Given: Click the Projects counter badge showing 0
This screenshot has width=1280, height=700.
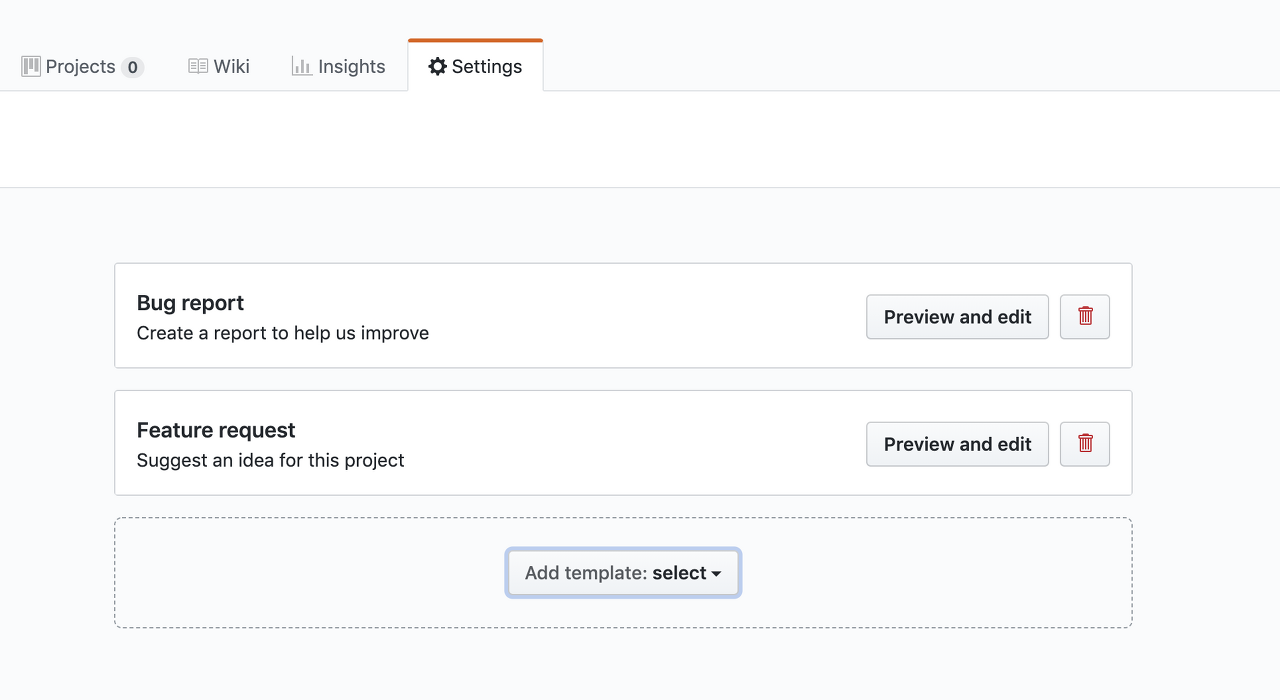Looking at the screenshot, I should point(132,68).
